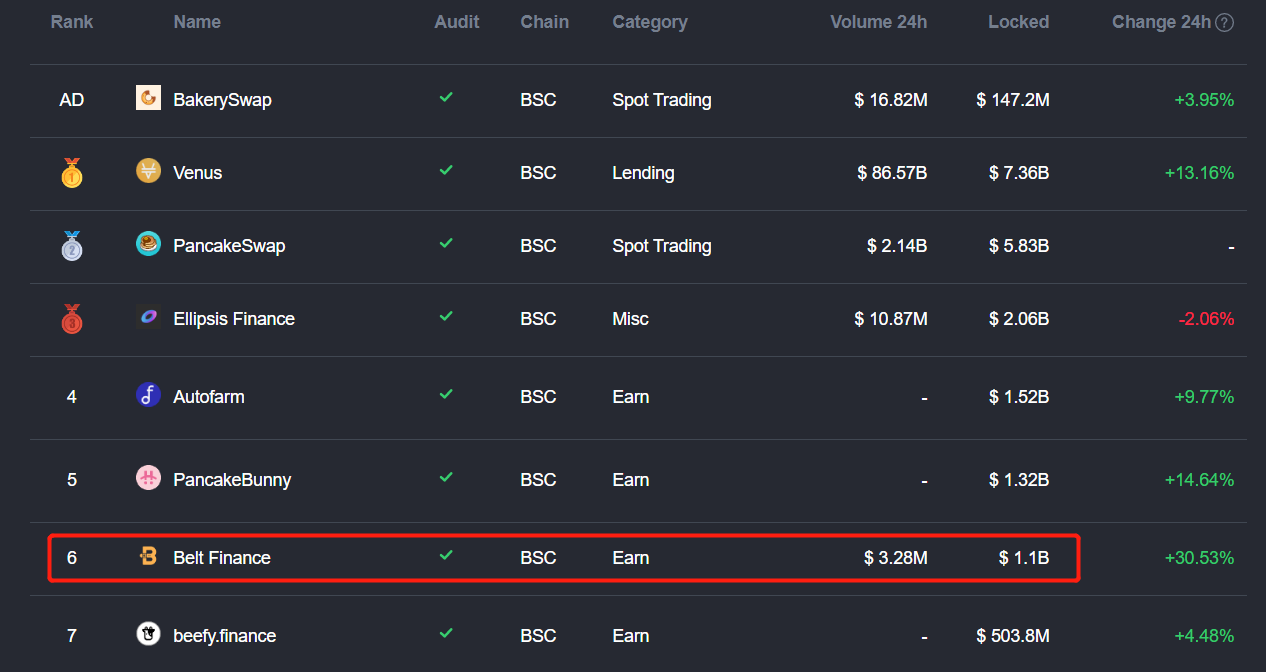Viewport: 1266px width, 672px height.
Task: Click the Venus logo icon
Action: (148, 171)
